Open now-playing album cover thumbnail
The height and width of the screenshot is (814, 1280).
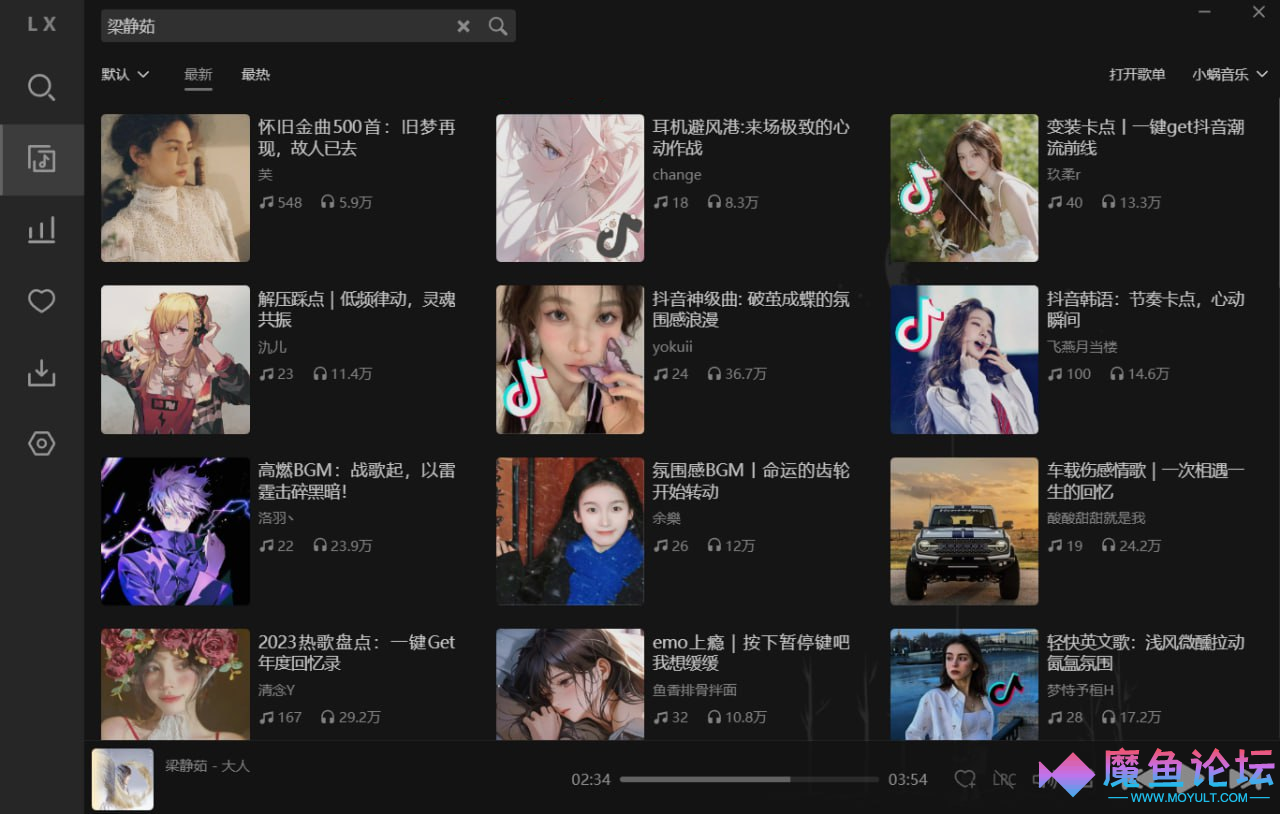[123, 779]
